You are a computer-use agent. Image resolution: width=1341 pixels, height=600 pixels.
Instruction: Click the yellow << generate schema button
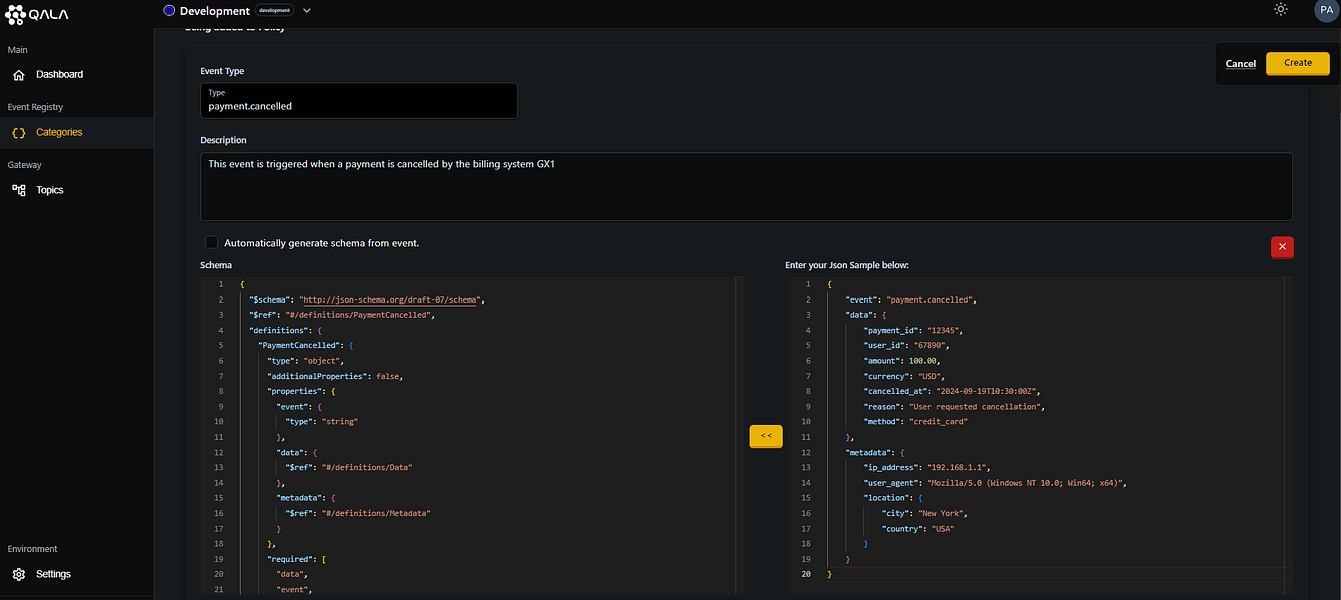pos(766,436)
